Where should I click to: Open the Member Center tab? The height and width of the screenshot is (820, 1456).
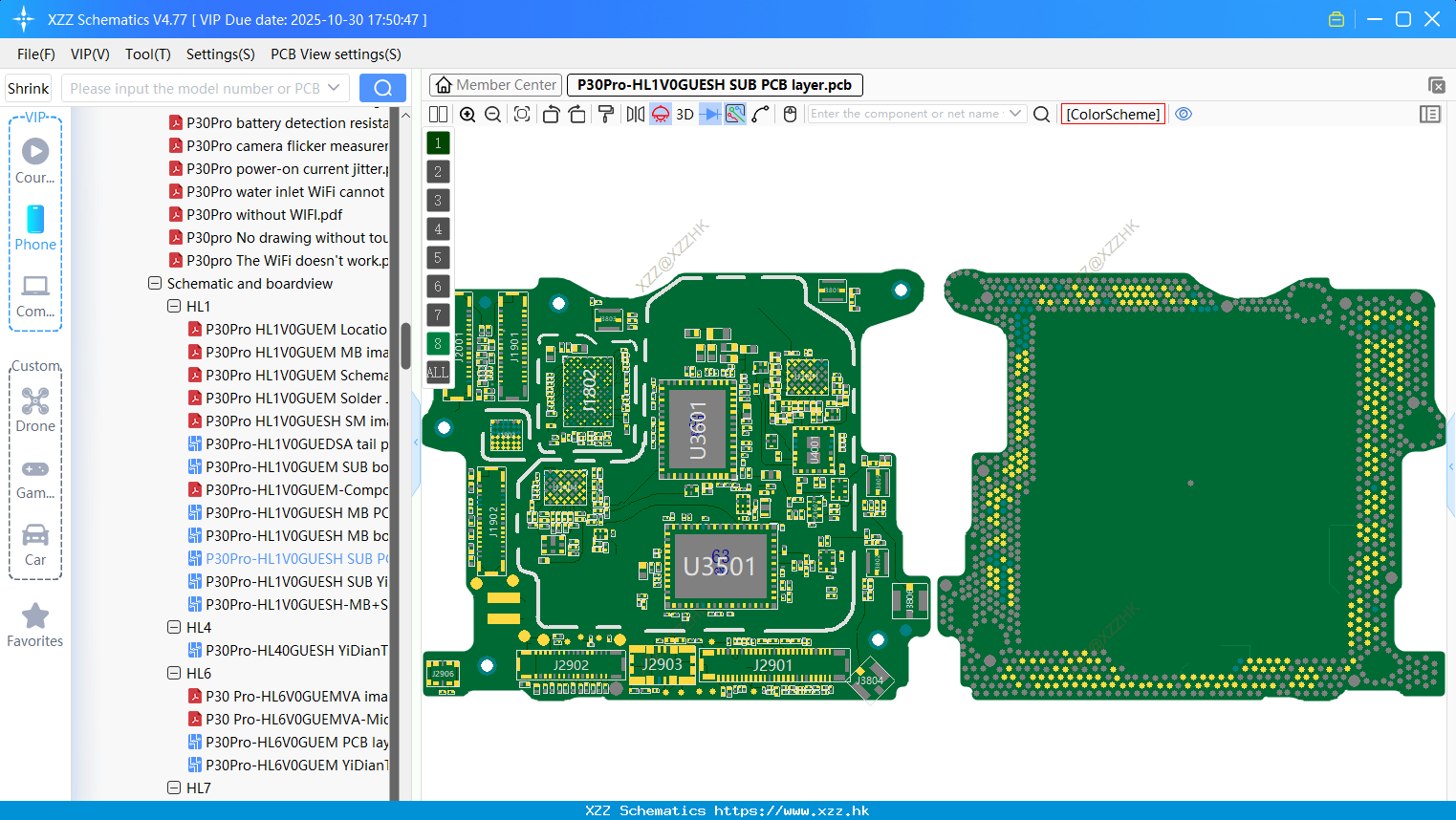tap(495, 85)
